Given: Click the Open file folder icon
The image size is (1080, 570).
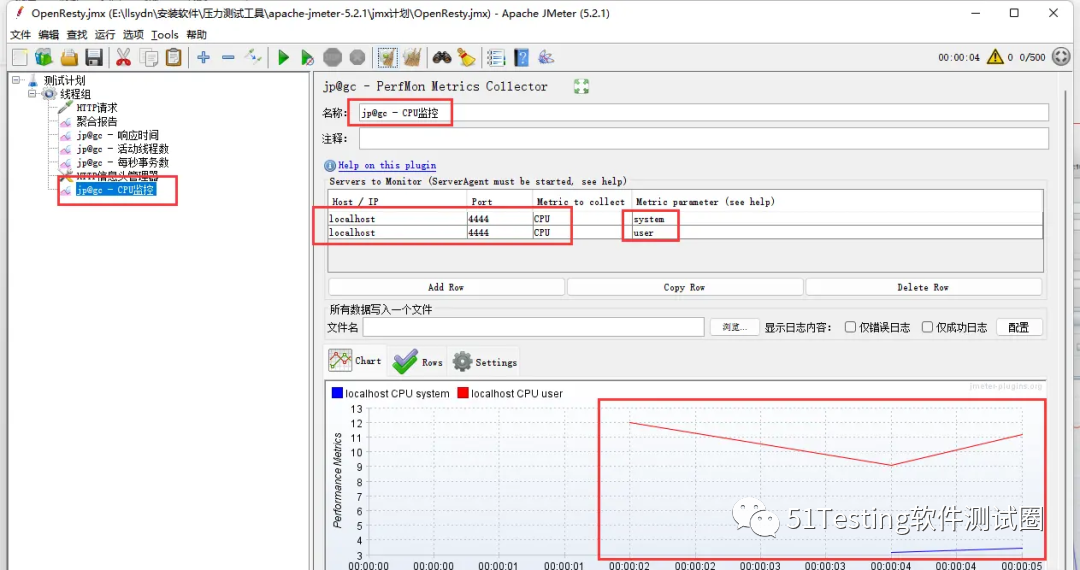Looking at the screenshot, I should click(x=69, y=58).
